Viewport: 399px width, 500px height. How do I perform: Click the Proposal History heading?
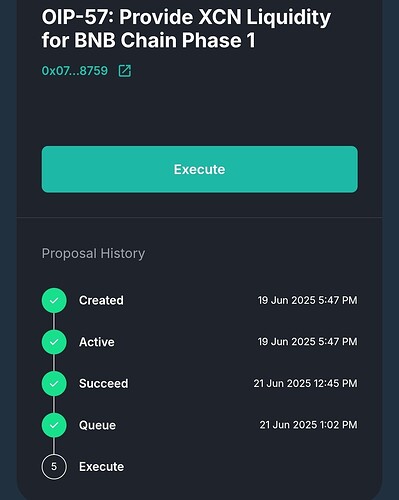coord(93,253)
